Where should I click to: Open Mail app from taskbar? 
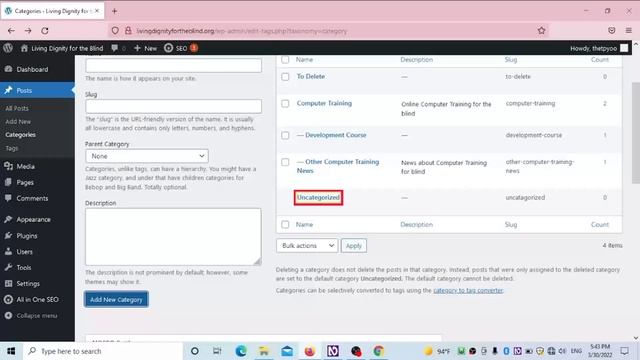click(287, 351)
